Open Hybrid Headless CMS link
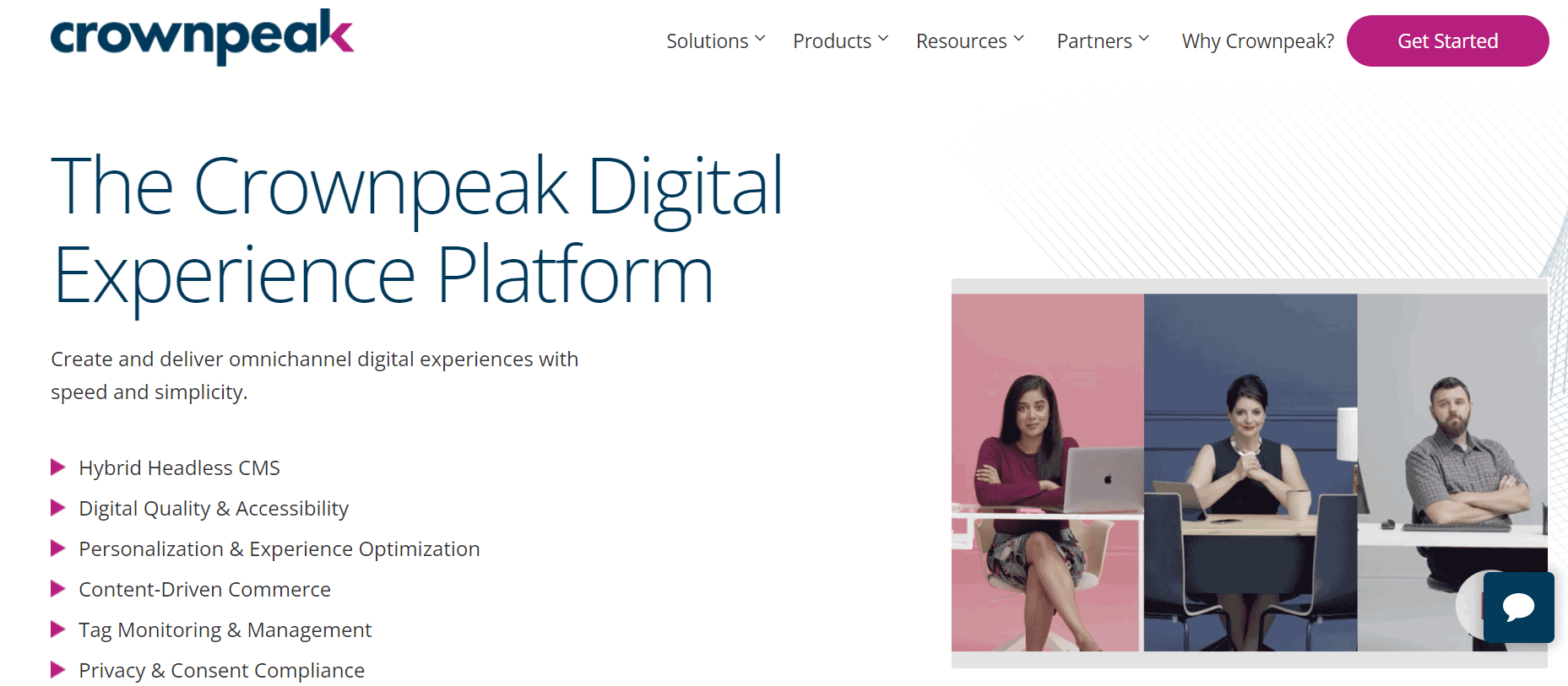This screenshot has width=1568, height=686. click(179, 467)
